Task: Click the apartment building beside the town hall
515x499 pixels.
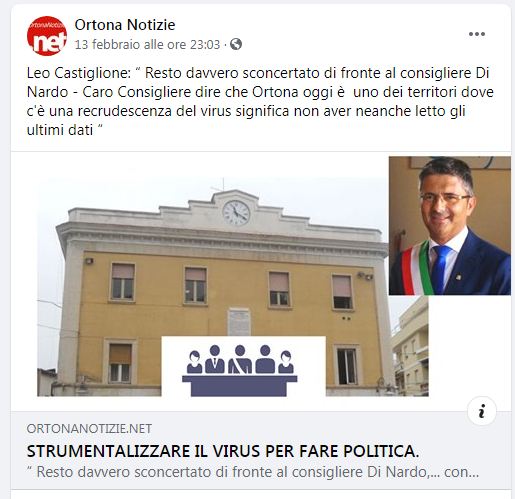Action: 410,347
